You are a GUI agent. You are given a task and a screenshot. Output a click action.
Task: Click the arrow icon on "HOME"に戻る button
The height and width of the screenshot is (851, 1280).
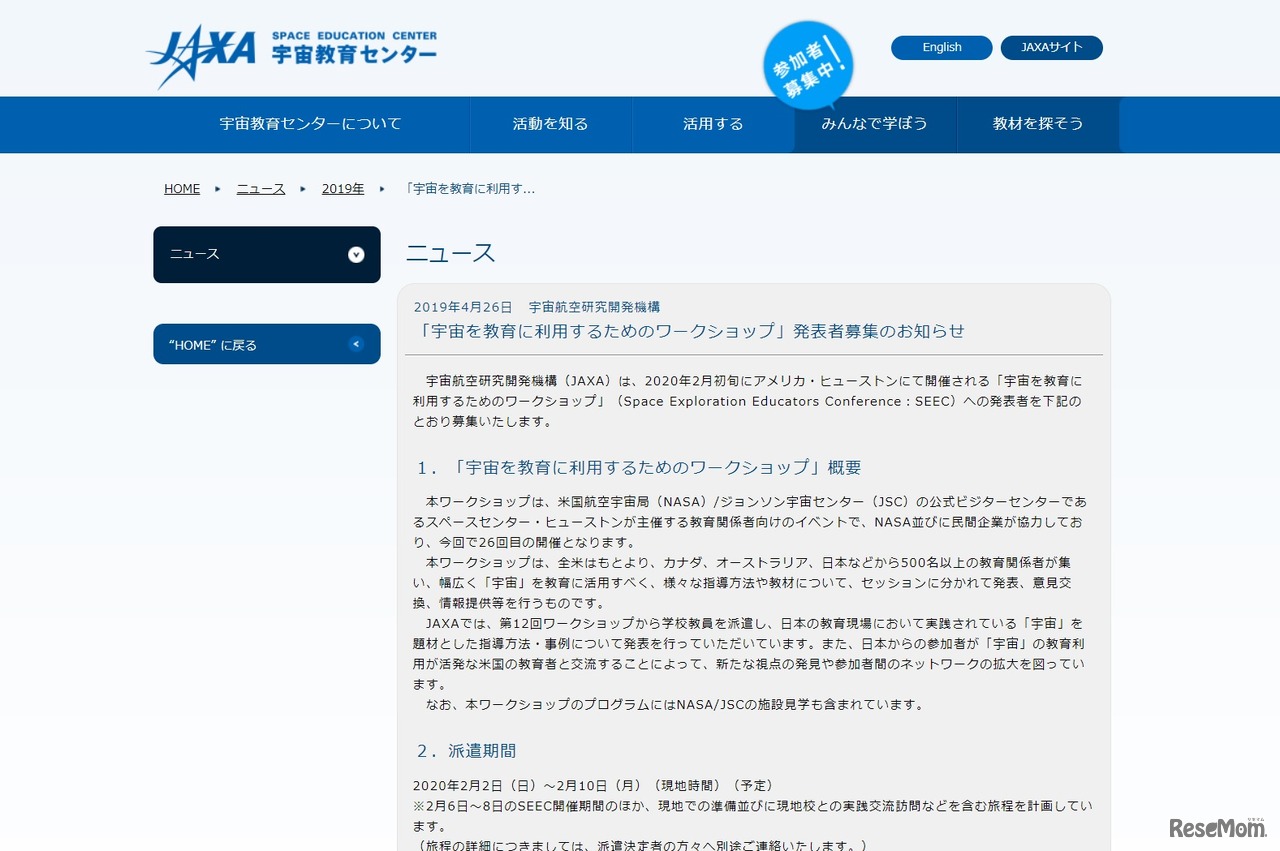click(x=356, y=344)
